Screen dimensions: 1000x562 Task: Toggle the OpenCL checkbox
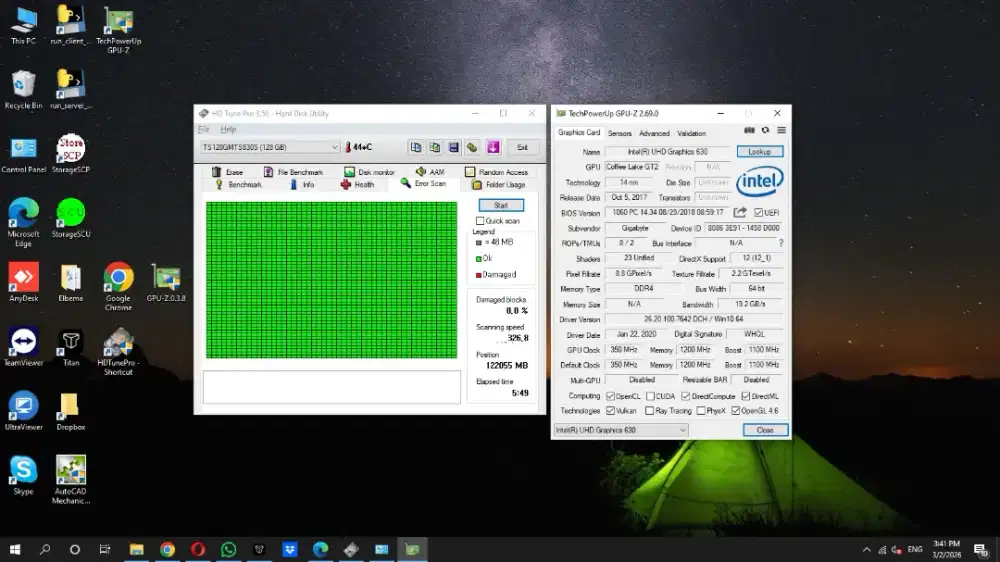click(610, 396)
